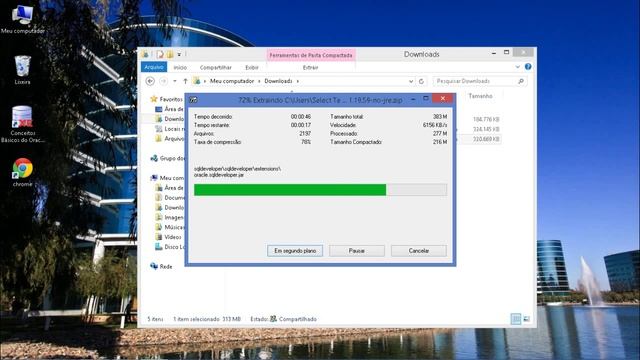Open the recent locations dropdown arrow
This screenshot has height=360, width=640.
175,81
